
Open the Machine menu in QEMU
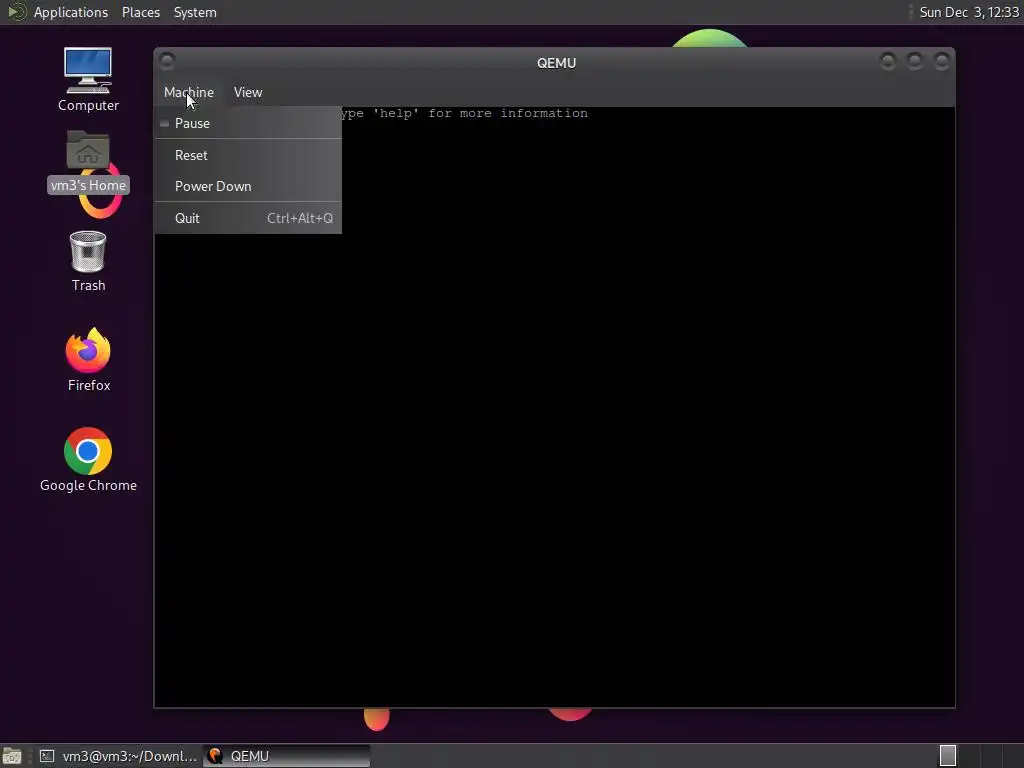188,92
